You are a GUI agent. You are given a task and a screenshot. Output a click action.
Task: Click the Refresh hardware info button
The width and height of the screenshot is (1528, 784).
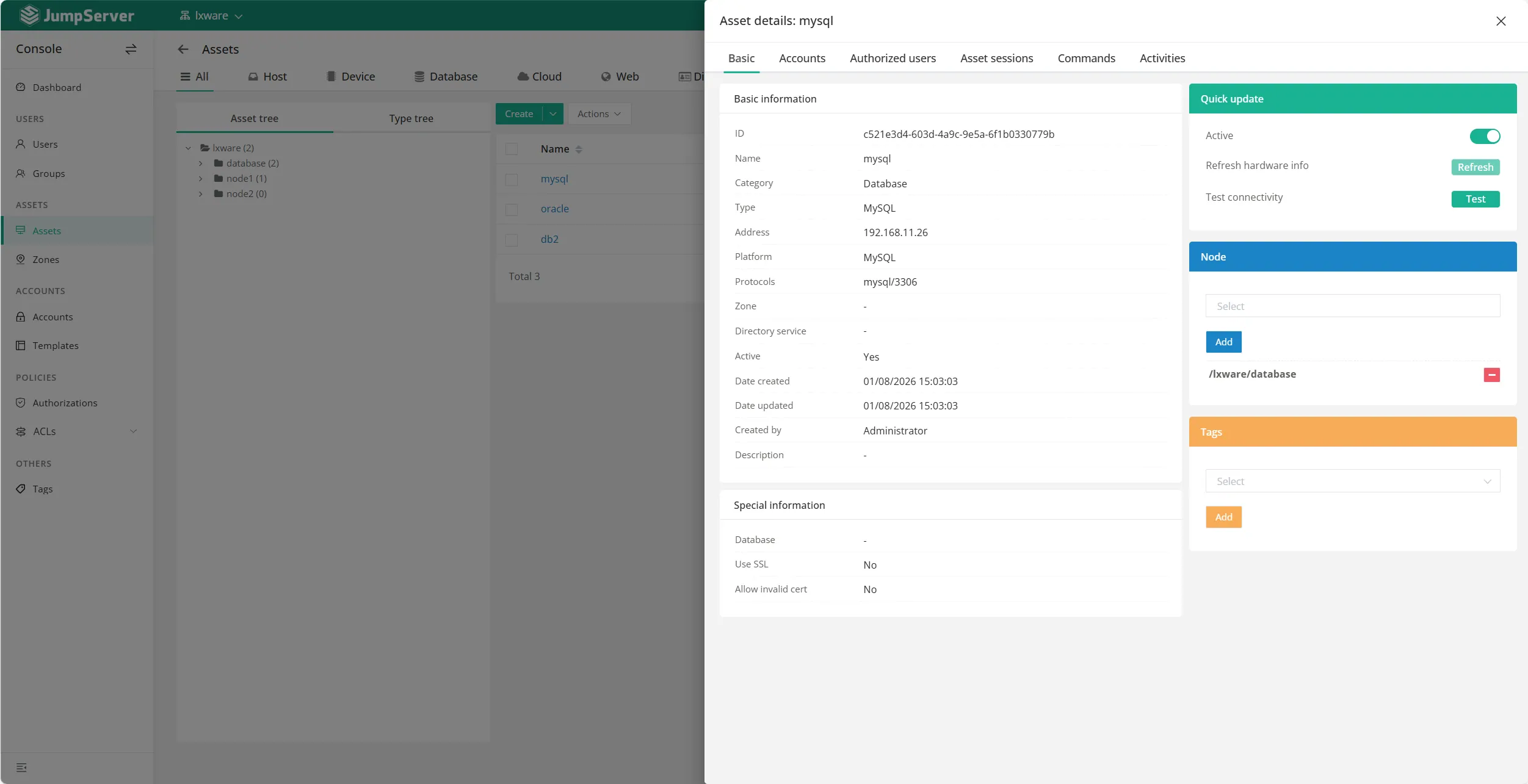pyautogui.click(x=1475, y=167)
